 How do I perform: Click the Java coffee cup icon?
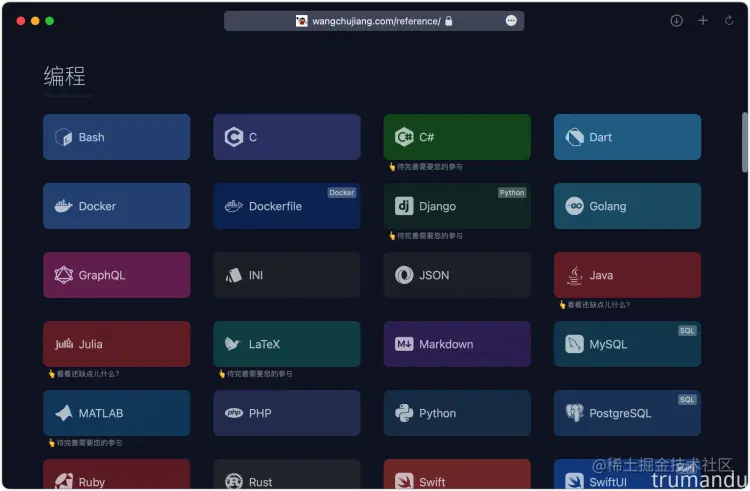tap(574, 275)
